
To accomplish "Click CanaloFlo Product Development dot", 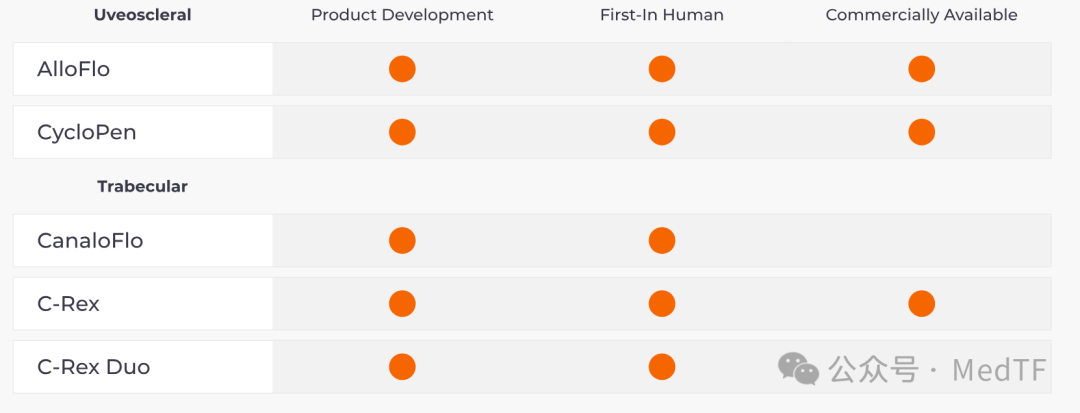I will pos(402,241).
